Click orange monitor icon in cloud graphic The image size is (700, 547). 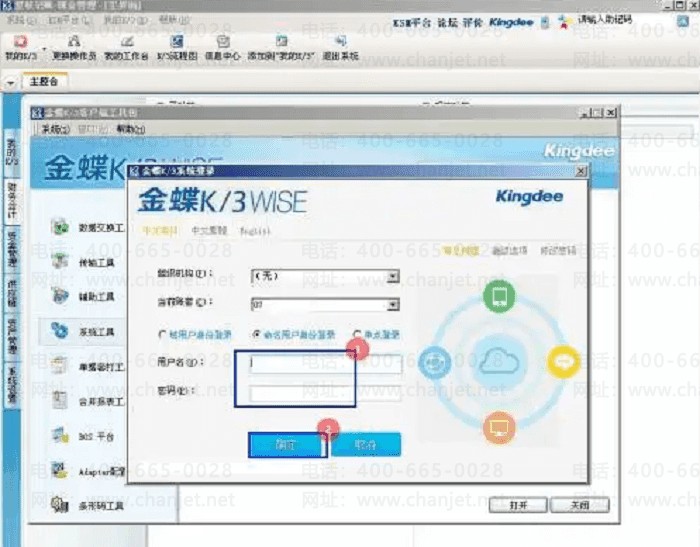499,428
